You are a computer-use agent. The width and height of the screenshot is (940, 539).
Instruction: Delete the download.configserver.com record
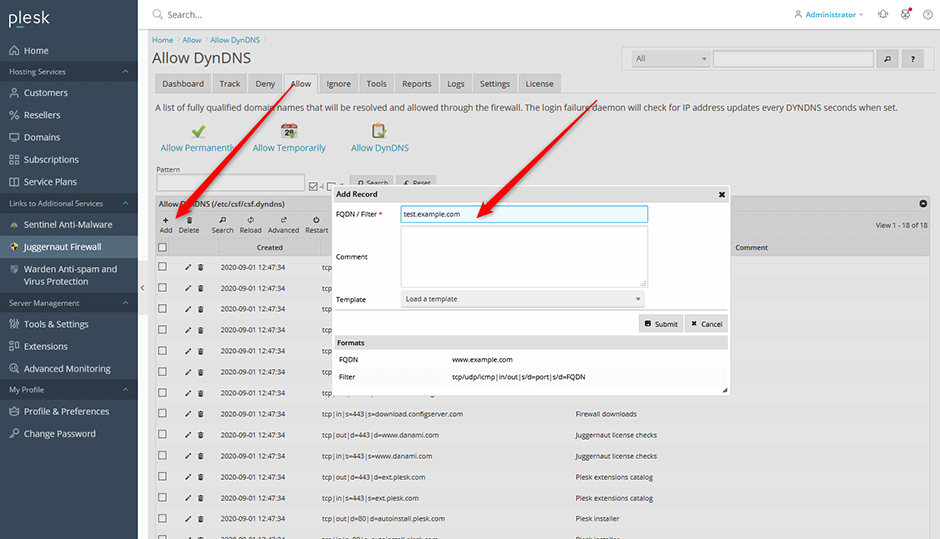coord(201,414)
